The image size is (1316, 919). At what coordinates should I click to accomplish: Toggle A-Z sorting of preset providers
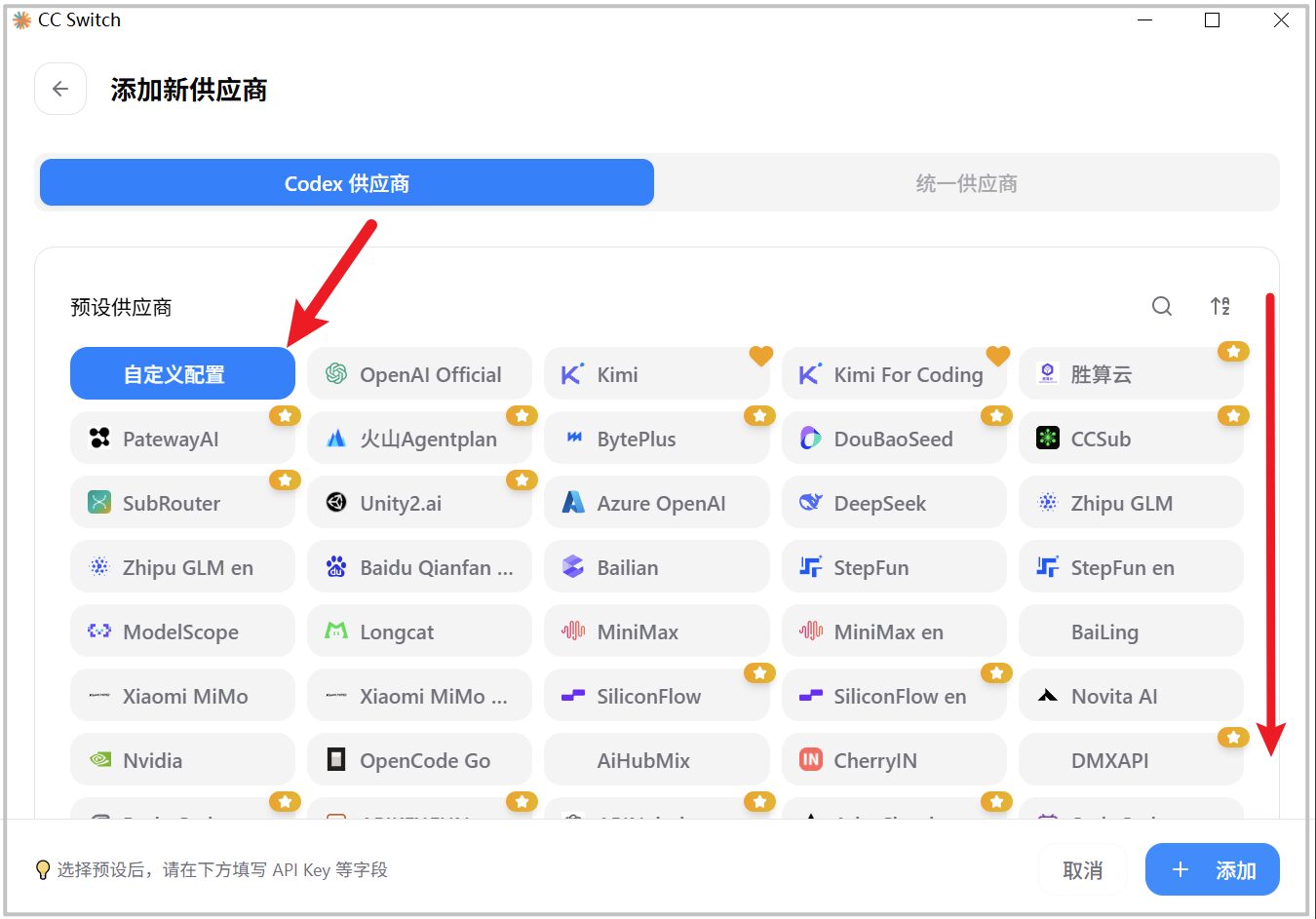(1220, 306)
